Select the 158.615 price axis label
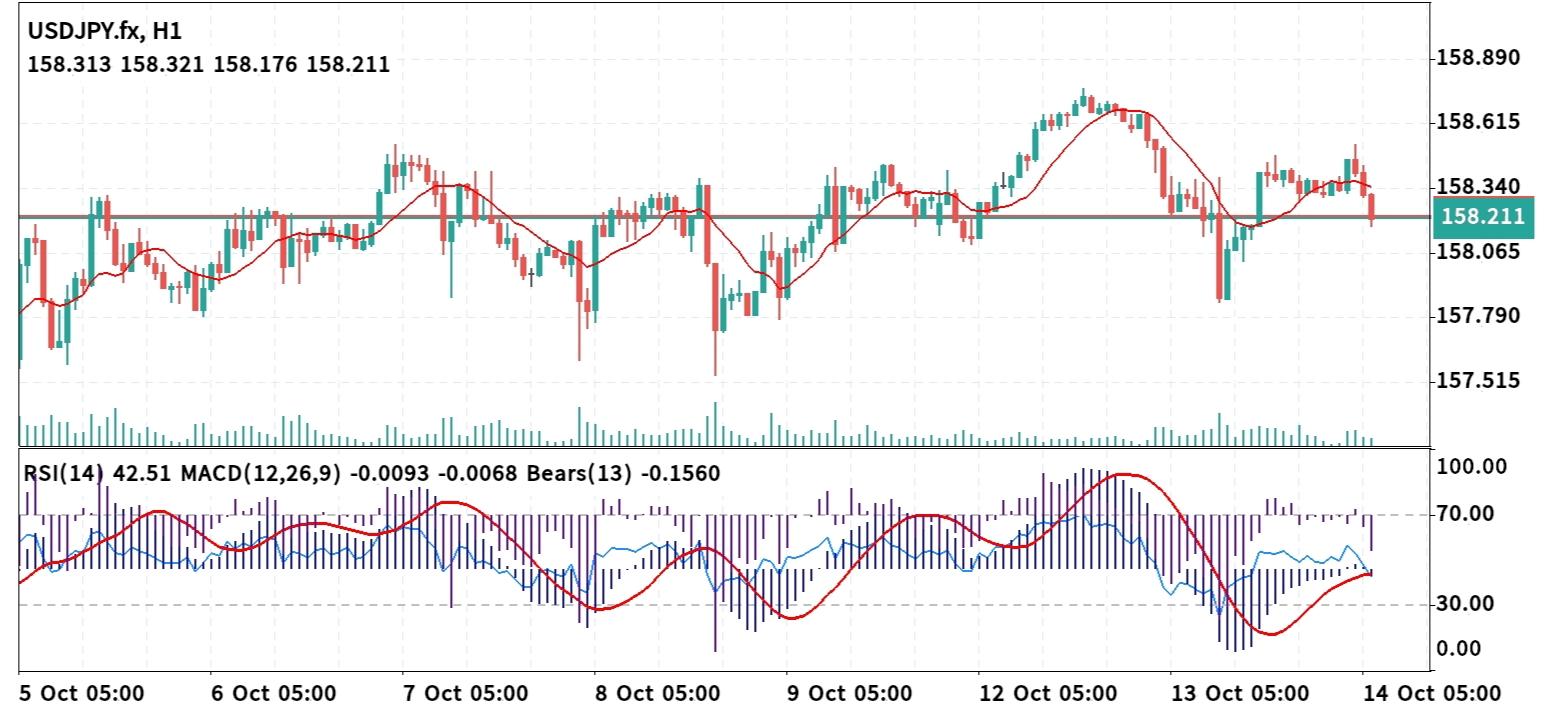Screen dimensions: 1549x720 click(x=1478, y=122)
